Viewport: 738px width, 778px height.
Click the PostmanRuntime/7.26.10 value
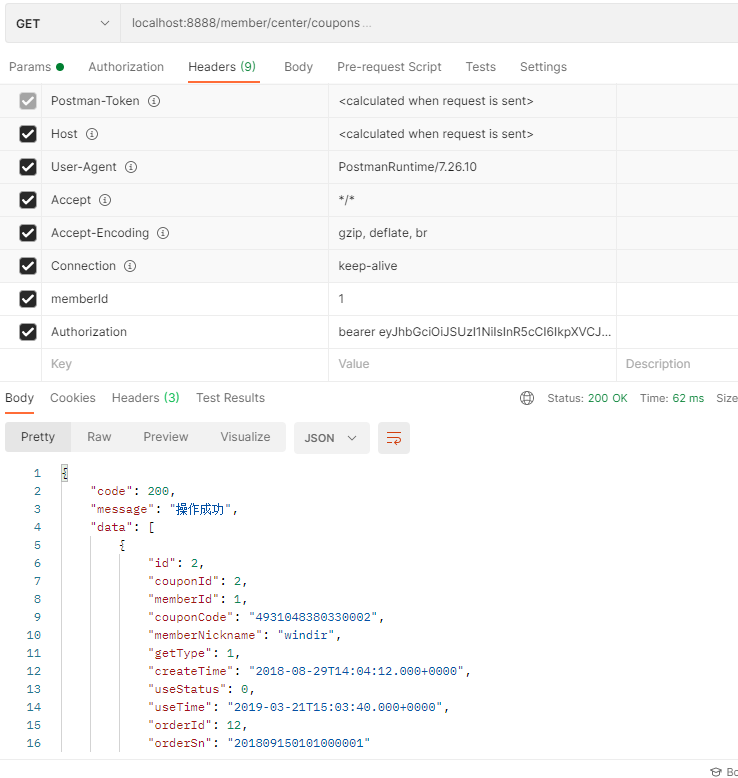point(407,167)
